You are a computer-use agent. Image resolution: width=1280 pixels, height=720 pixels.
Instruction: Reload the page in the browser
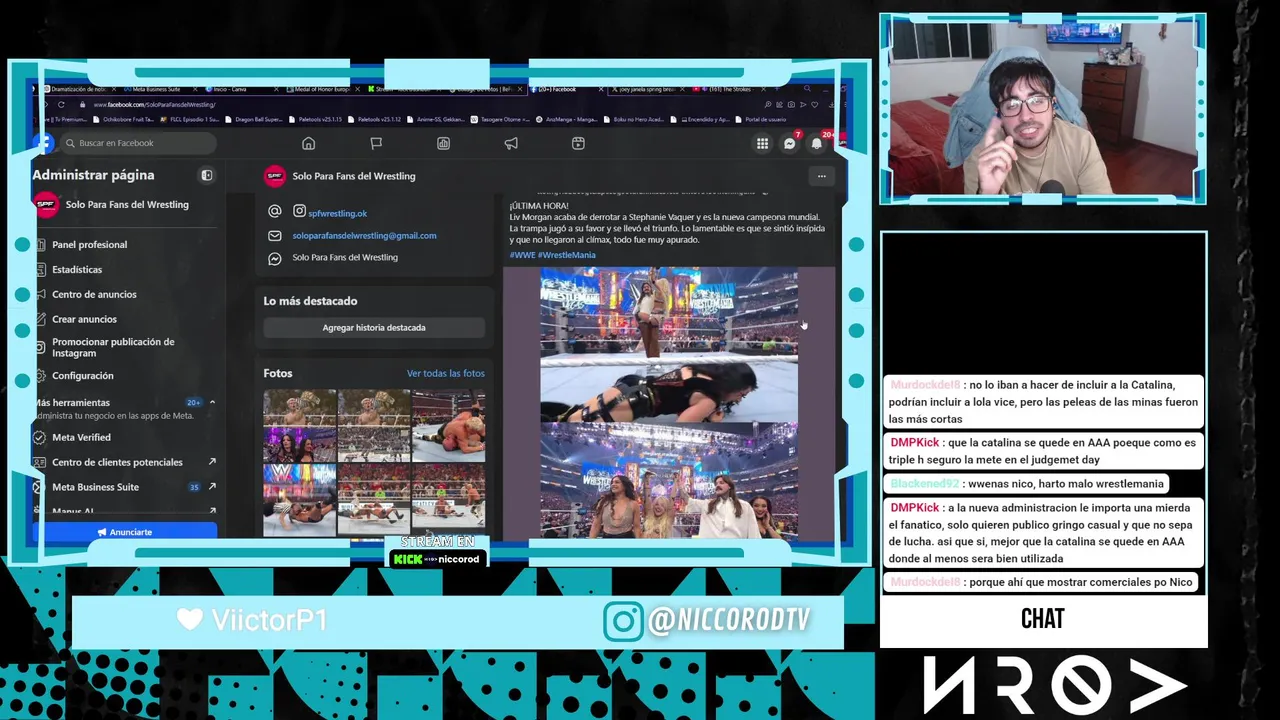coord(61,104)
